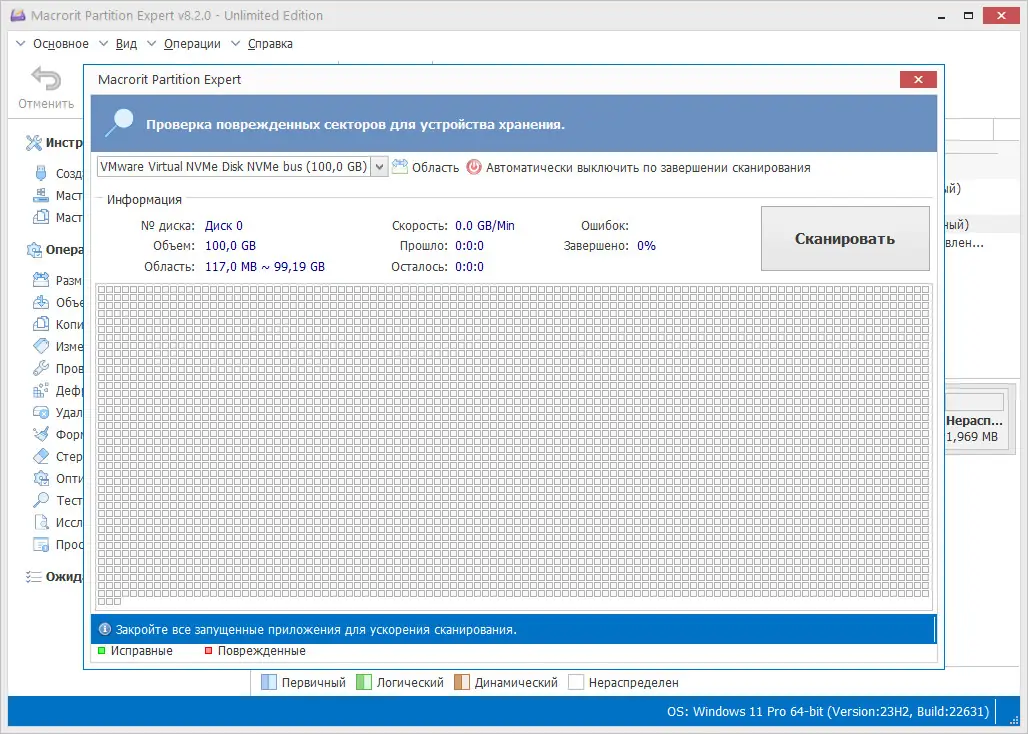Open the Операции menu
1028x734 pixels.
click(x=192, y=44)
